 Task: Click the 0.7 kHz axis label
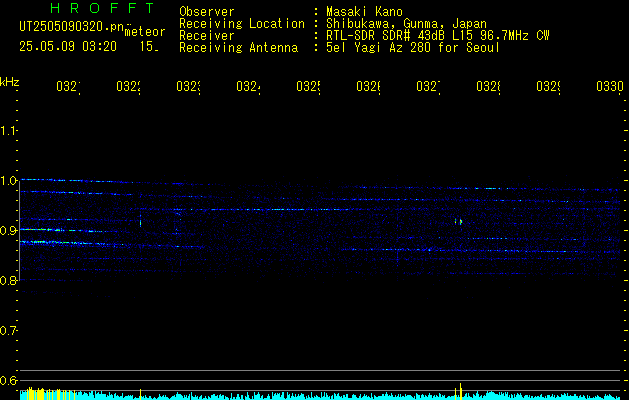tap(8, 331)
